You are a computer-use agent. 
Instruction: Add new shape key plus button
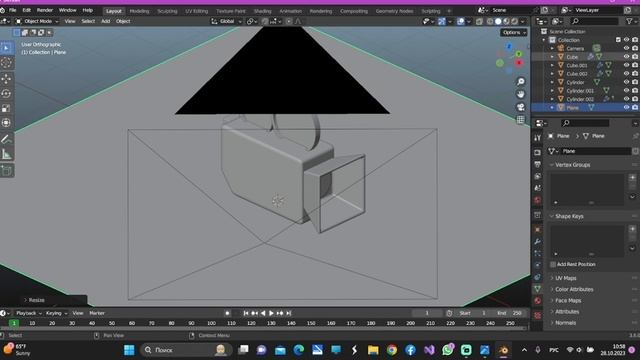pyautogui.click(x=632, y=229)
